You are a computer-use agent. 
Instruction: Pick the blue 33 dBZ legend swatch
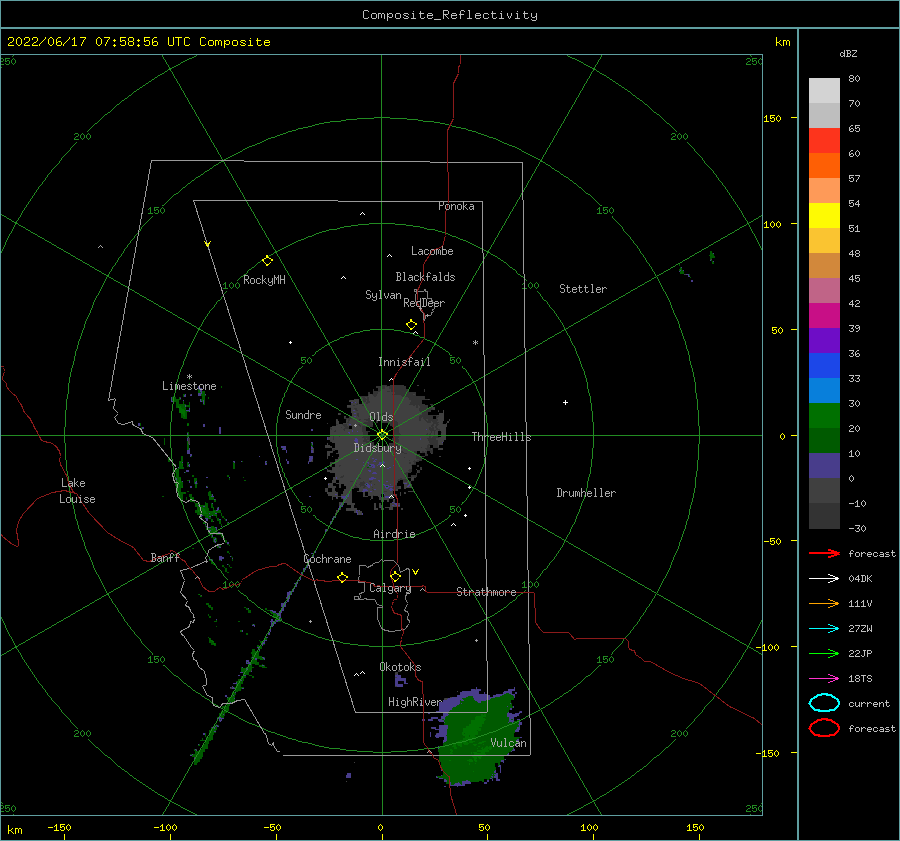coord(824,366)
